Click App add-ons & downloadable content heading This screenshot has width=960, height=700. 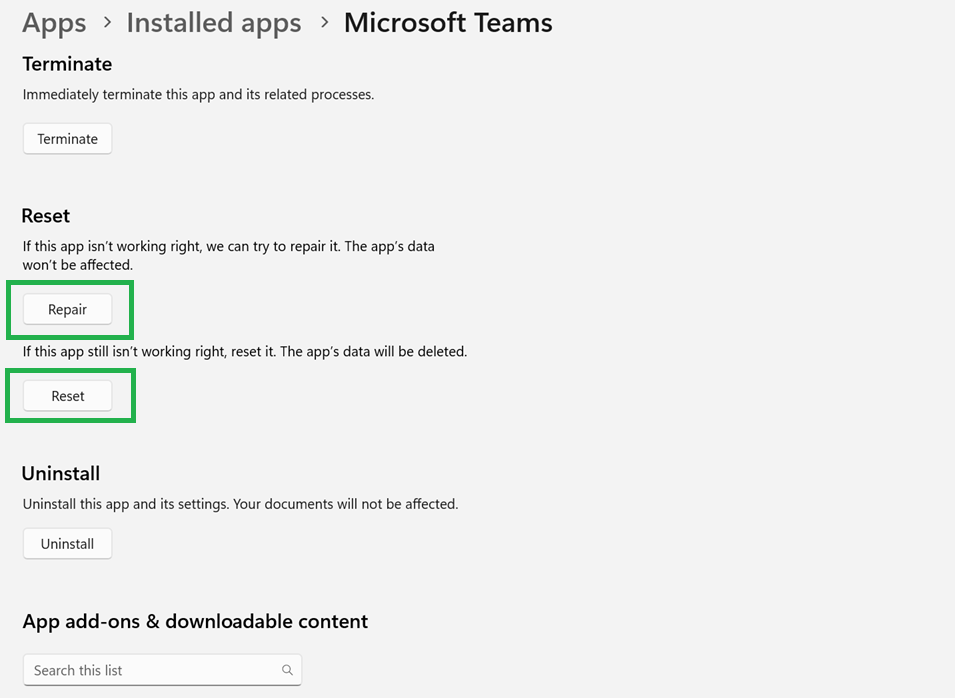click(195, 622)
